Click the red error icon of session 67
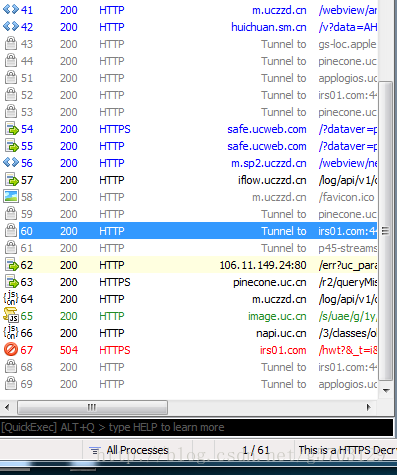The height and width of the screenshot is (475, 397). tap(11, 350)
